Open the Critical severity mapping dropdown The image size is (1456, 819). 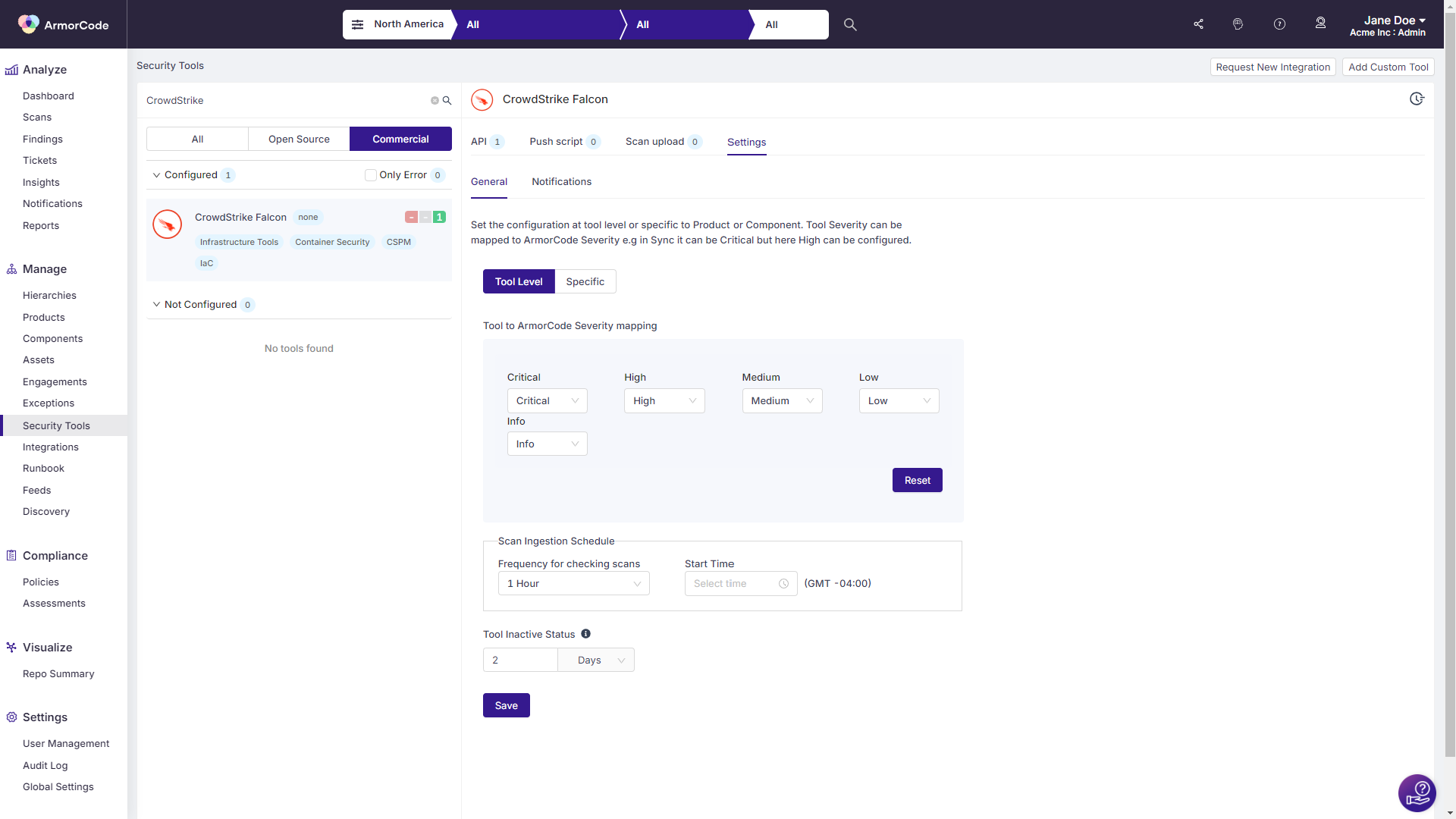(547, 401)
